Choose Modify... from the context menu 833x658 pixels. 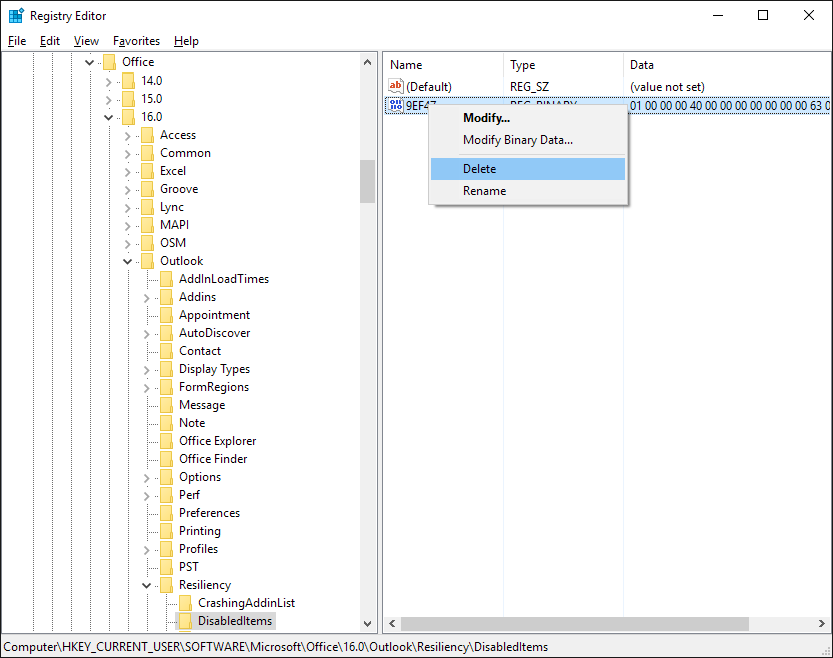point(528,118)
